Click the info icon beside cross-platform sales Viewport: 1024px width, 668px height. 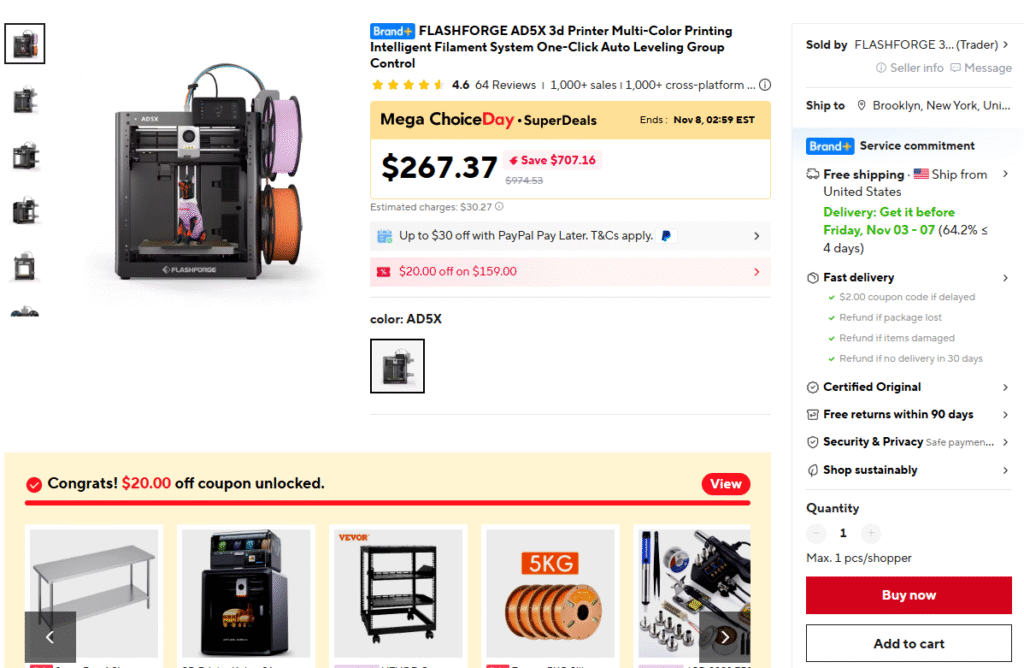point(765,85)
